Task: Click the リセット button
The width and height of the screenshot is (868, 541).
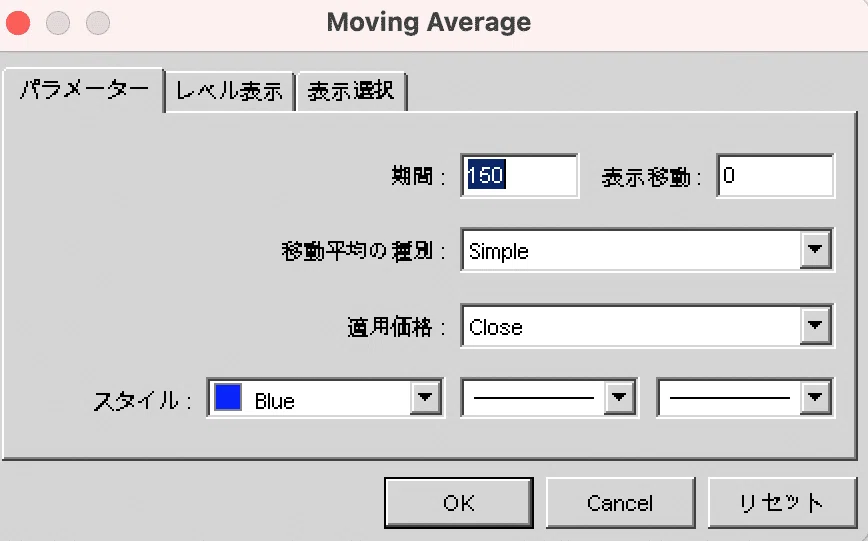Action: 782,502
